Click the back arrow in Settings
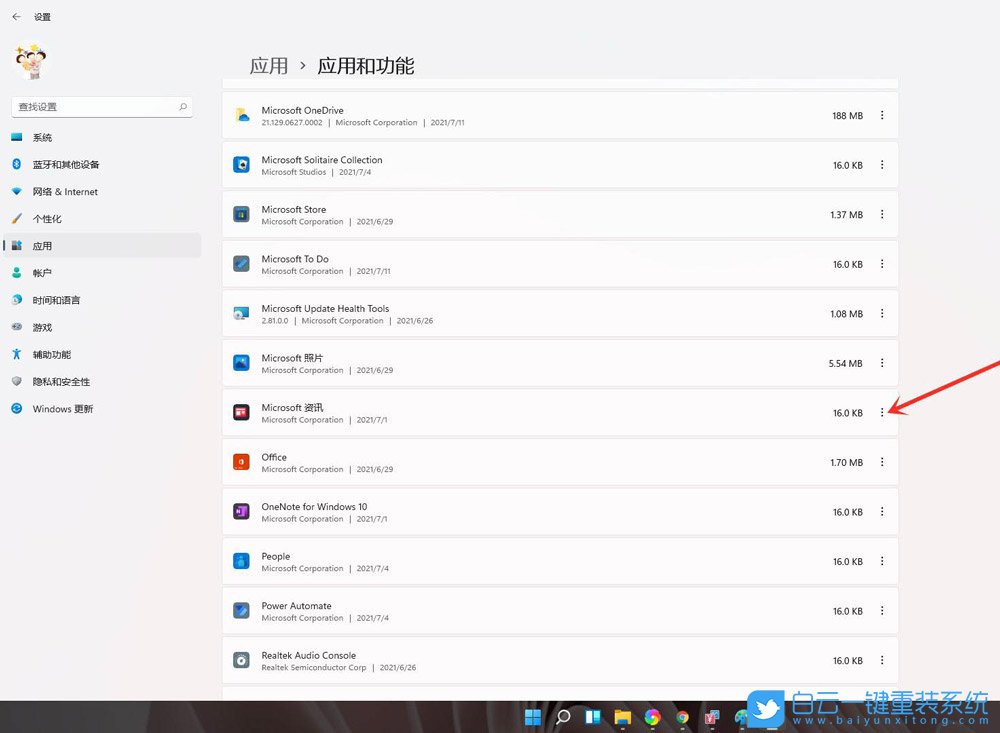 [x=14, y=16]
